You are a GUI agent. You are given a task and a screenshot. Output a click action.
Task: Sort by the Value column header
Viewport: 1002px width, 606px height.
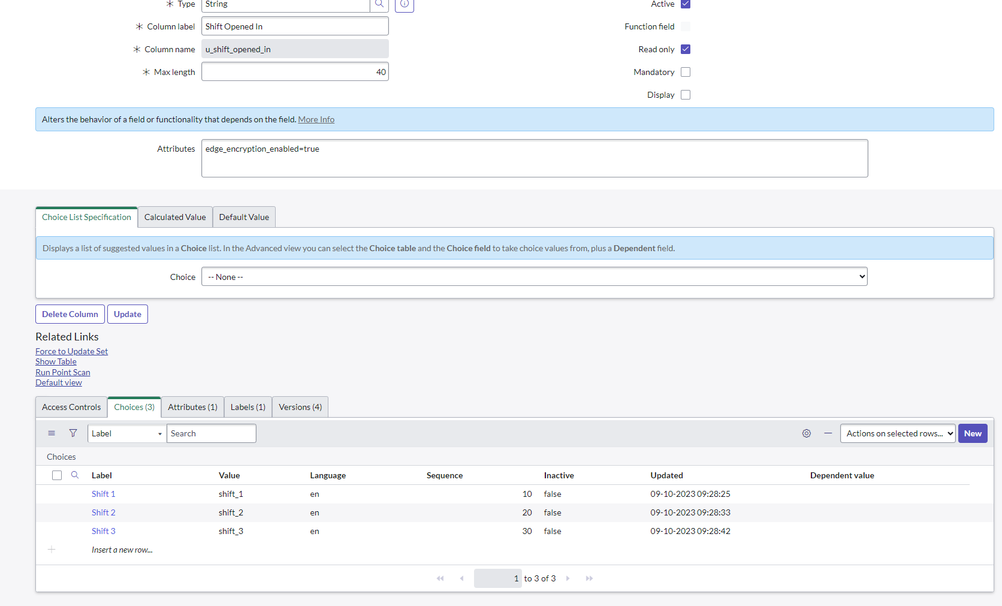click(229, 476)
